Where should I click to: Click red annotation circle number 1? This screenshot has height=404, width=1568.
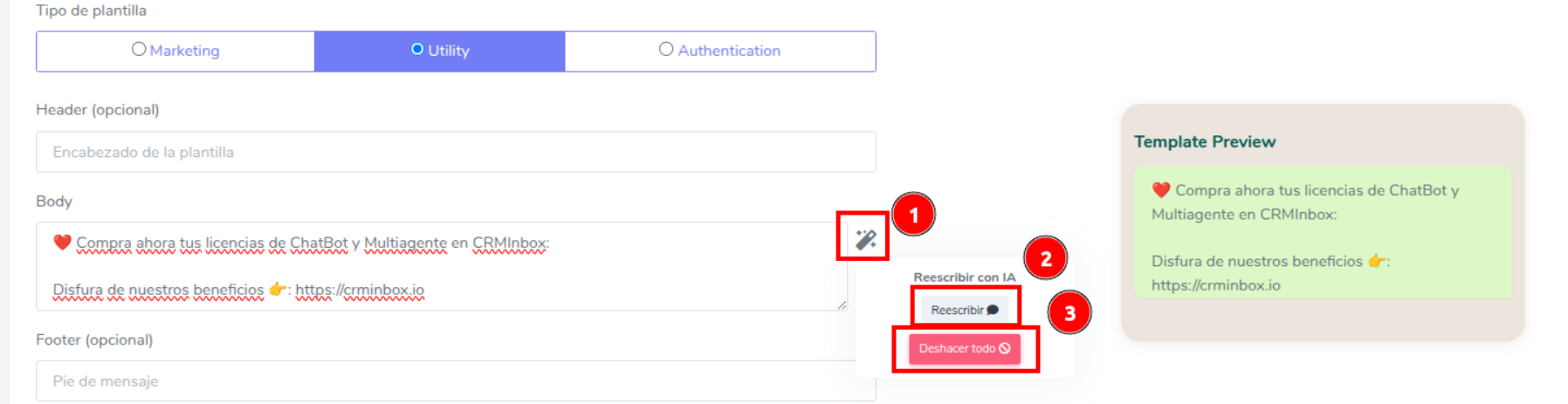coord(913,215)
